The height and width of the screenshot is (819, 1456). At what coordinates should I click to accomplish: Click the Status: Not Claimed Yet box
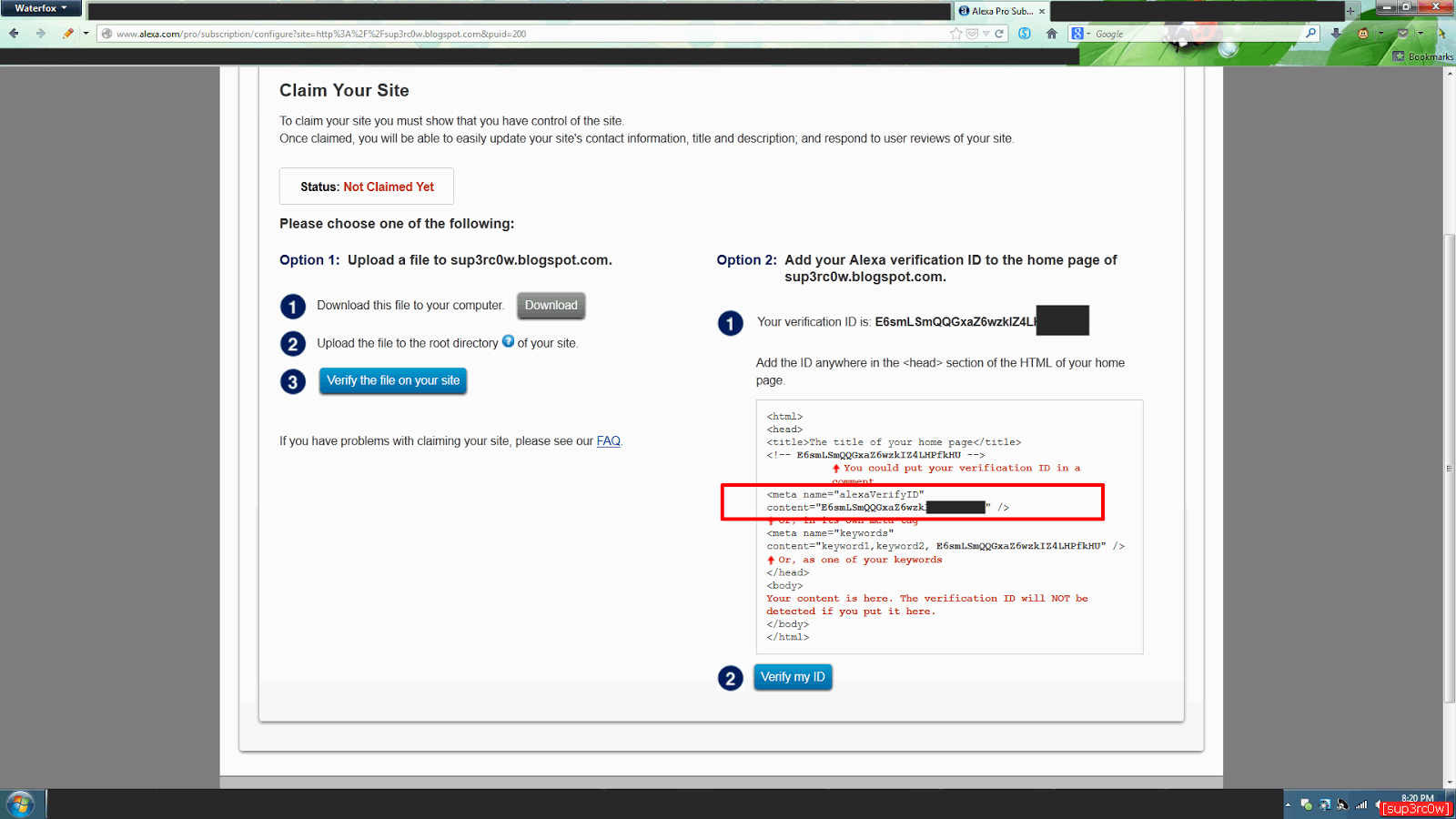click(x=367, y=187)
